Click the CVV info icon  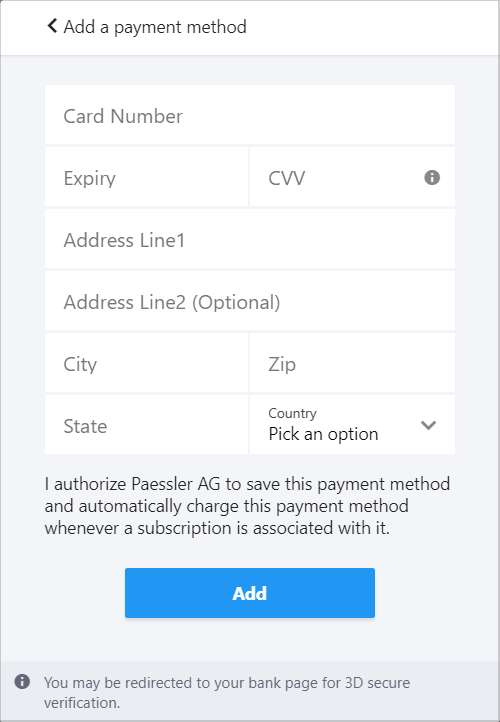pyautogui.click(x=432, y=177)
